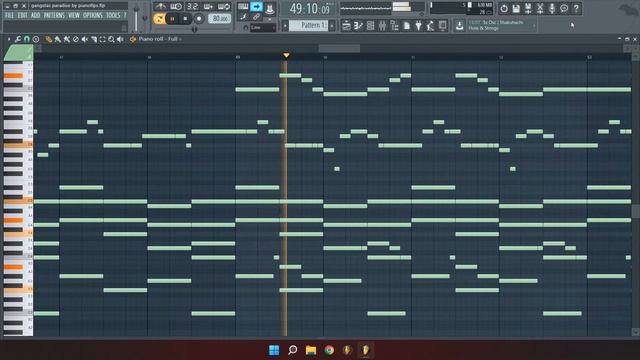Image resolution: width=640 pixels, height=360 pixels.
Task: Toggle the piano roll snap magnet
Action: click(27, 39)
